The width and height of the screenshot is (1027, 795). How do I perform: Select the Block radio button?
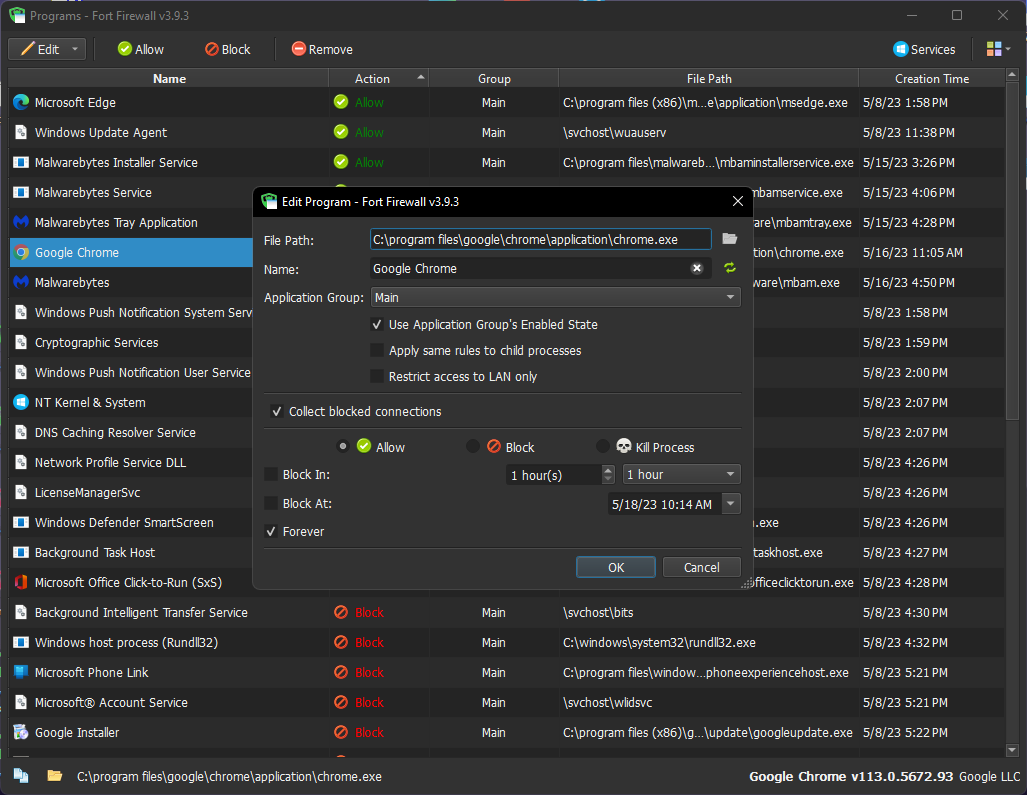point(472,447)
